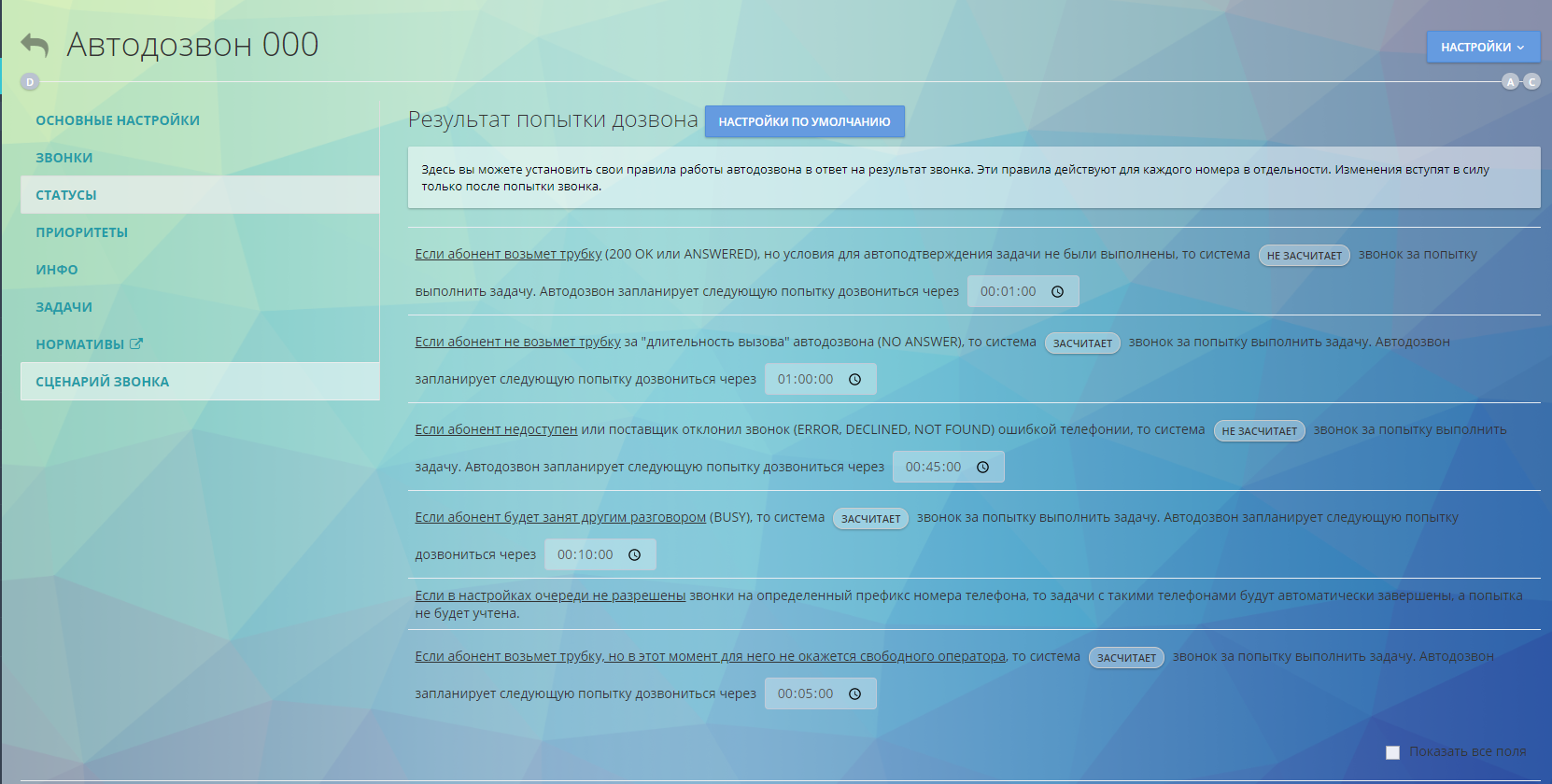Screen dimensions: 1552x784
Task: Click the clock icon in the 00:05:00 field
Action: point(854,693)
